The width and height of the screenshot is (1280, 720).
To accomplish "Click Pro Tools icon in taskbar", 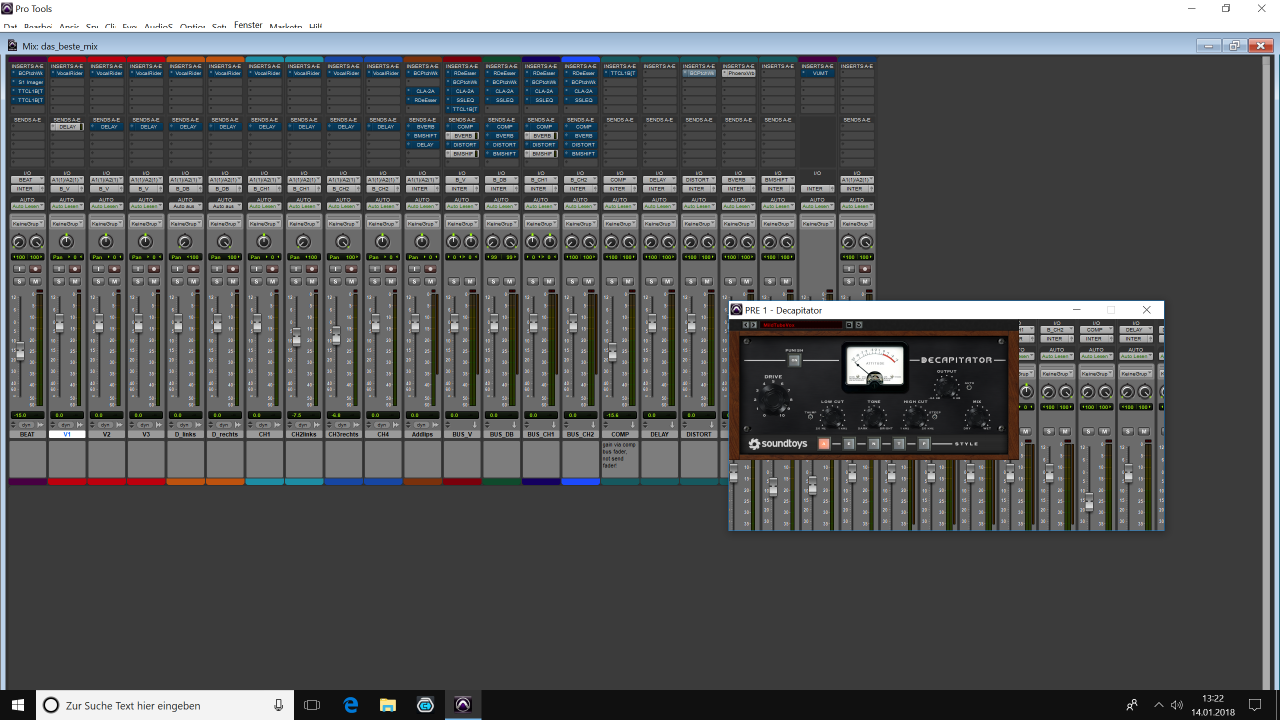I will pos(462,705).
